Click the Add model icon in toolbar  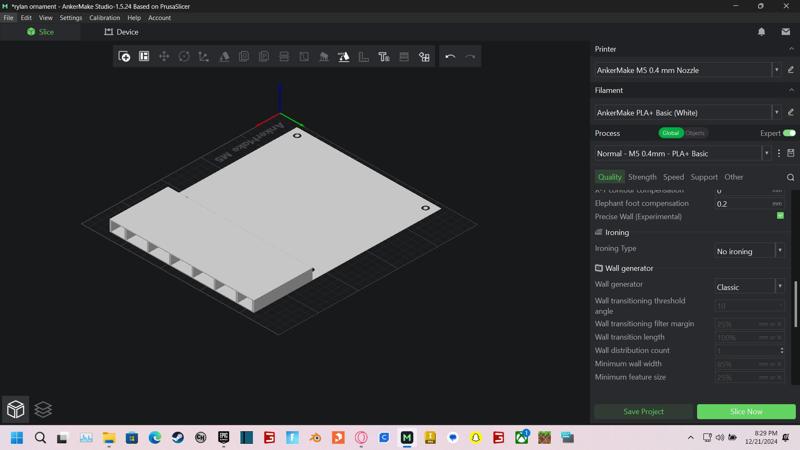click(124, 57)
